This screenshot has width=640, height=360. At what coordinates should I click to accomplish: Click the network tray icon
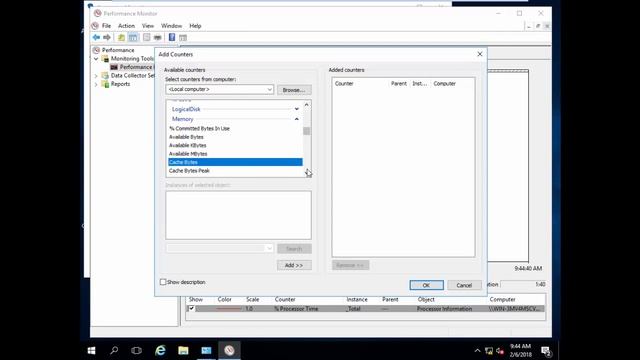click(x=489, y=351)
